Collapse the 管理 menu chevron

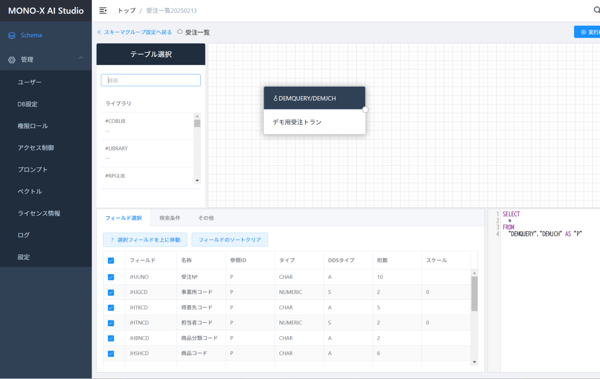pos(81,58)
